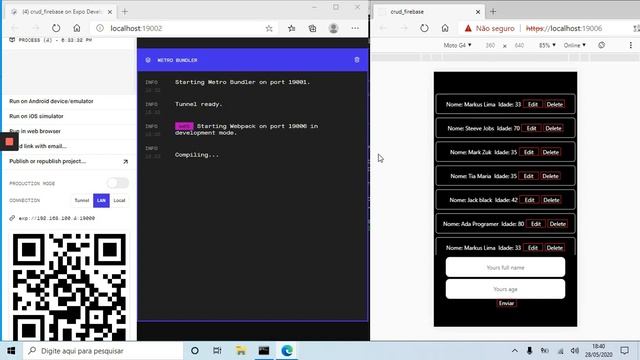This screenshot has height=360, width=640.
Task: Select Local connection type
Action: [119, 200]
